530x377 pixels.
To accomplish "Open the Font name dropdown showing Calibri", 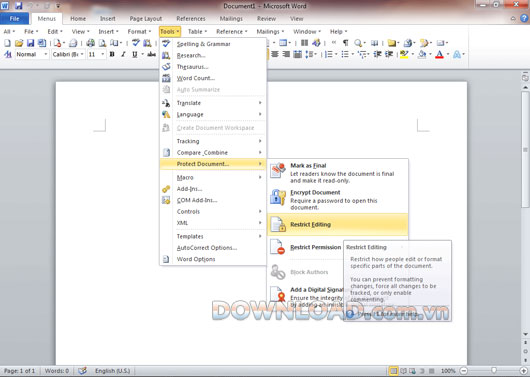I will pos(68,54).
